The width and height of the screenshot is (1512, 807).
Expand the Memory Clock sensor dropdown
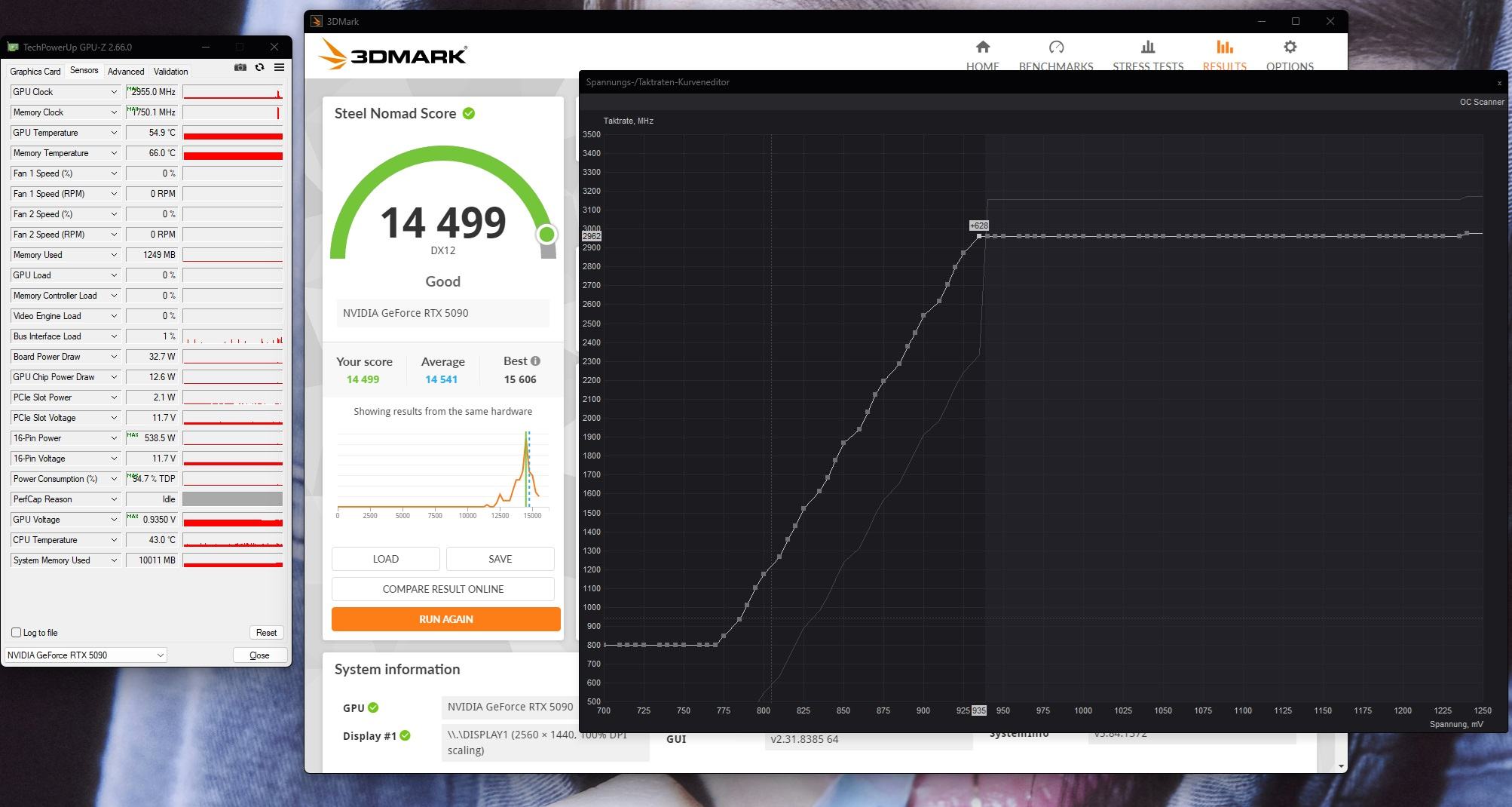tap(114, 112)
